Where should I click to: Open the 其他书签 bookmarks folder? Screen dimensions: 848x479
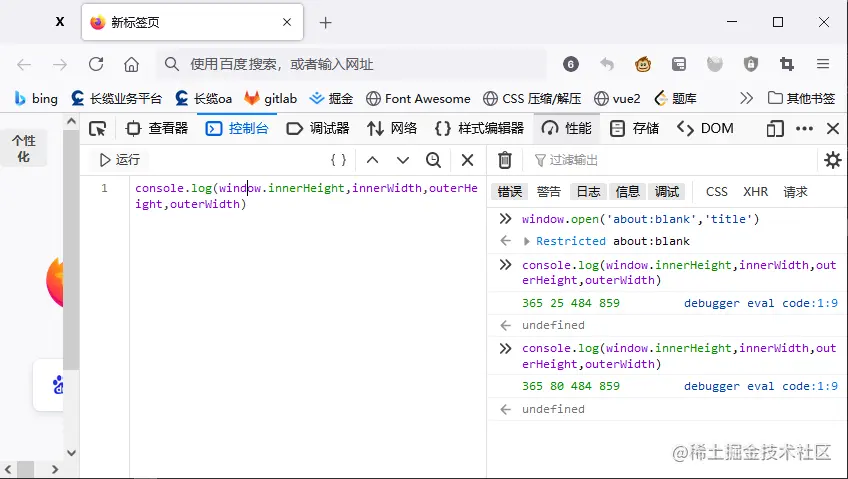click(801, 98)
